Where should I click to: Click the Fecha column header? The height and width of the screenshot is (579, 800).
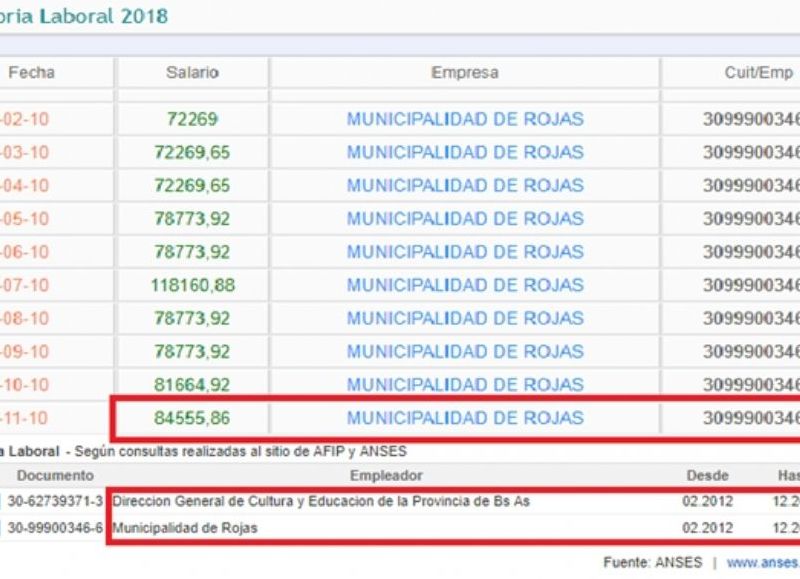tap(31, 72)
